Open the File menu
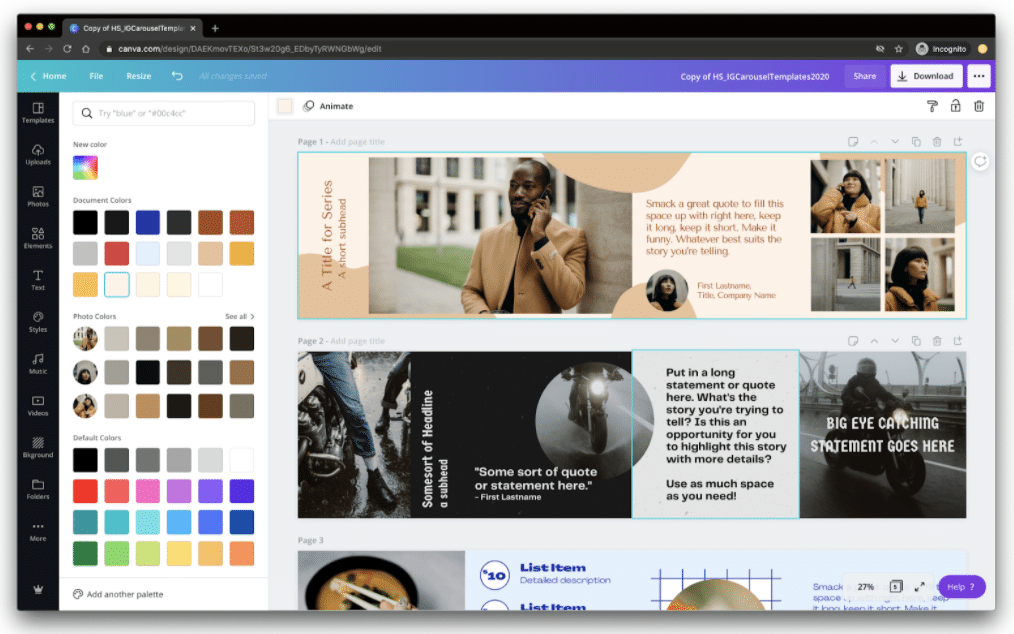This screenshot has height=634, width=1014. click(96, 76)
